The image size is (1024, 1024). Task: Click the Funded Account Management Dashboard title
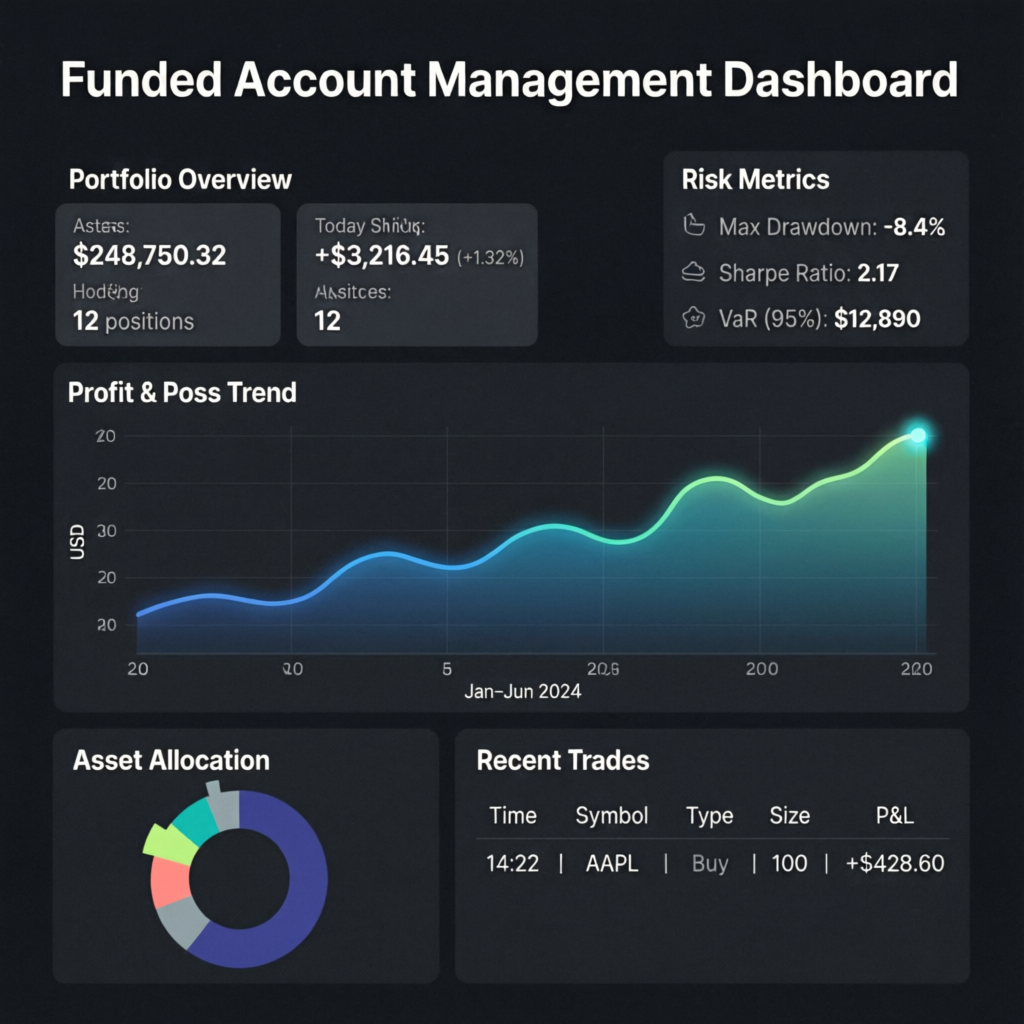point(509,80)
